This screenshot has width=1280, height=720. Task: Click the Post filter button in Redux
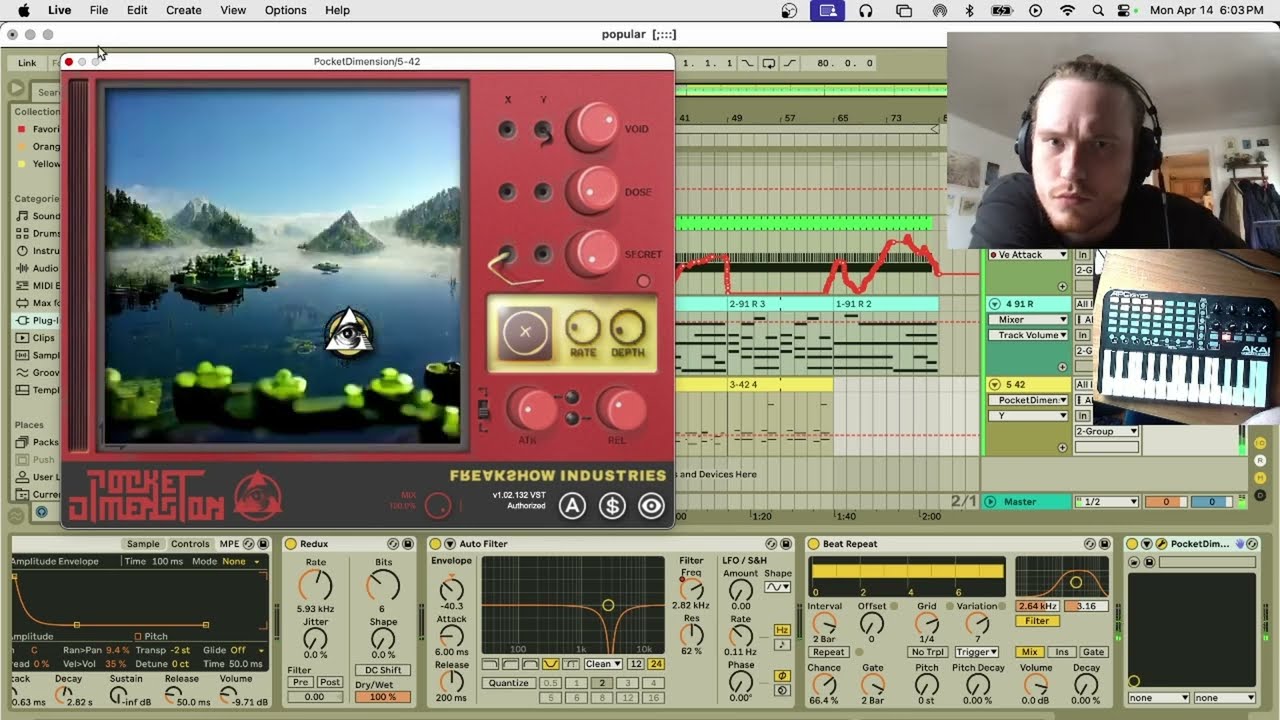[329, 682]
